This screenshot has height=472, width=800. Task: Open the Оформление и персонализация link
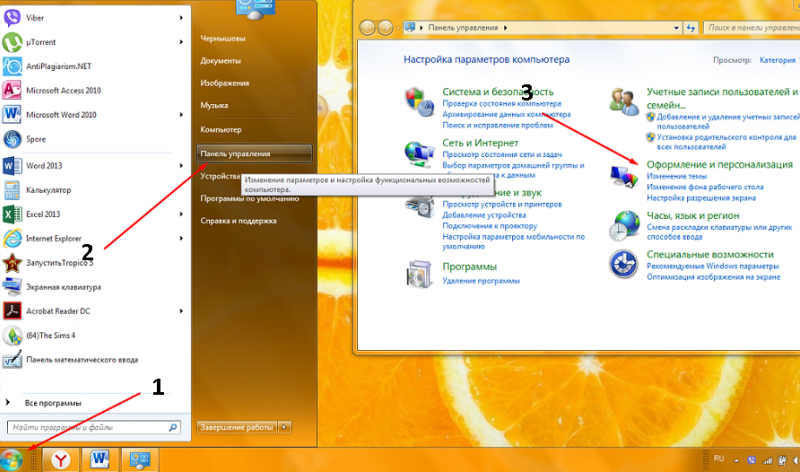pyautogui.click(x=719, y=164)
